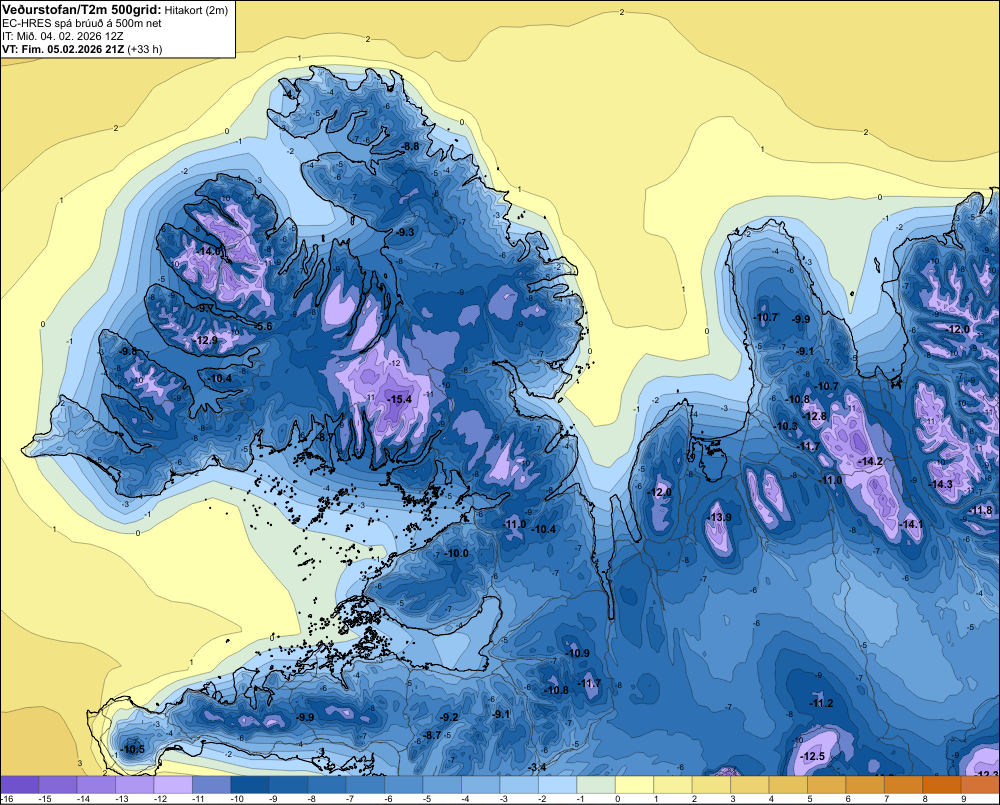The height and width of the screenshot is (805, 1000).
Task: Click the -10.9 temperature label
Action: 578,653
